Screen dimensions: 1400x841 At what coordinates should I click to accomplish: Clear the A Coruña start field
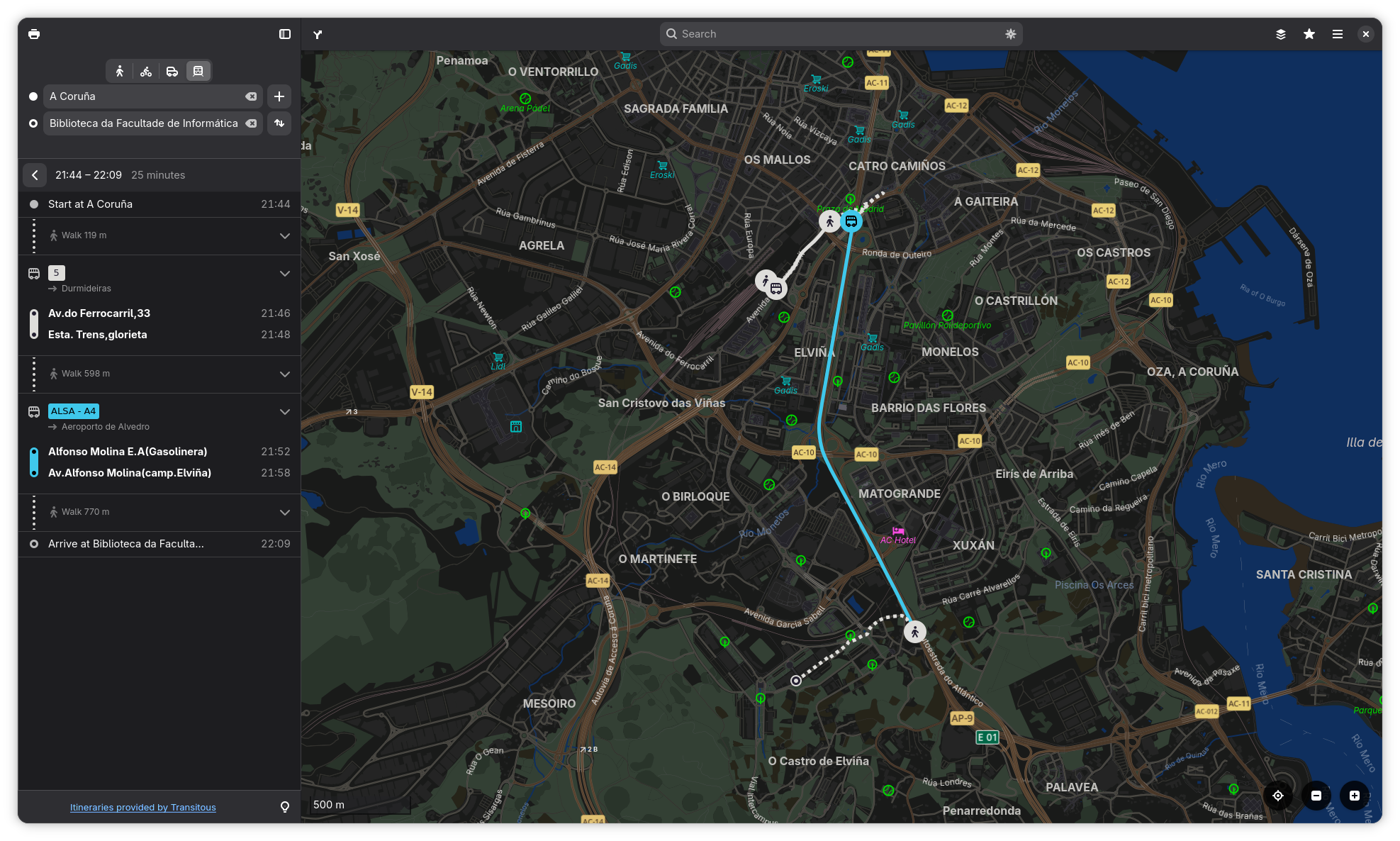pyautogui.click(x=251, y=96)
